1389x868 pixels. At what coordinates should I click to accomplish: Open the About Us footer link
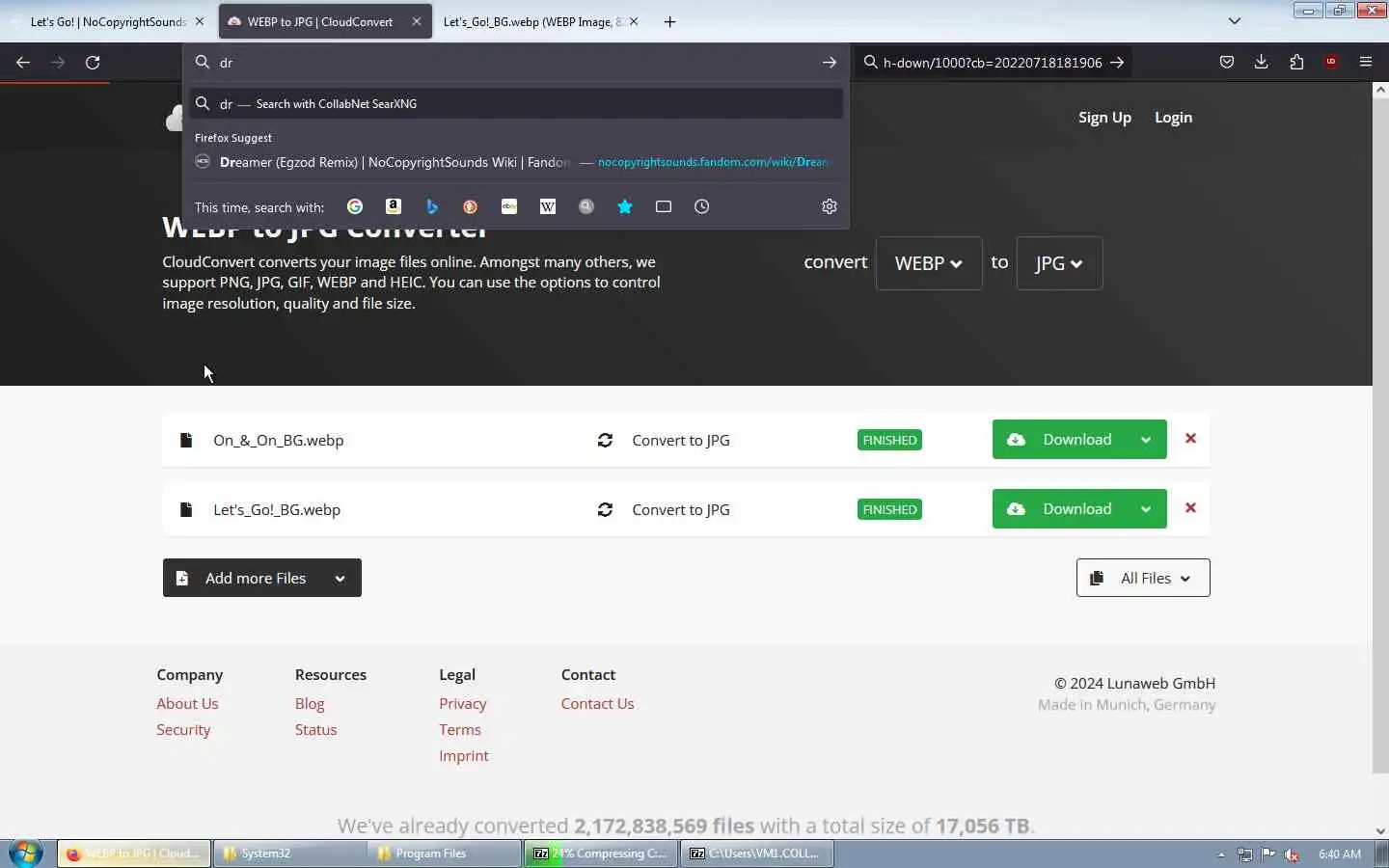click(x=187, y=704)
